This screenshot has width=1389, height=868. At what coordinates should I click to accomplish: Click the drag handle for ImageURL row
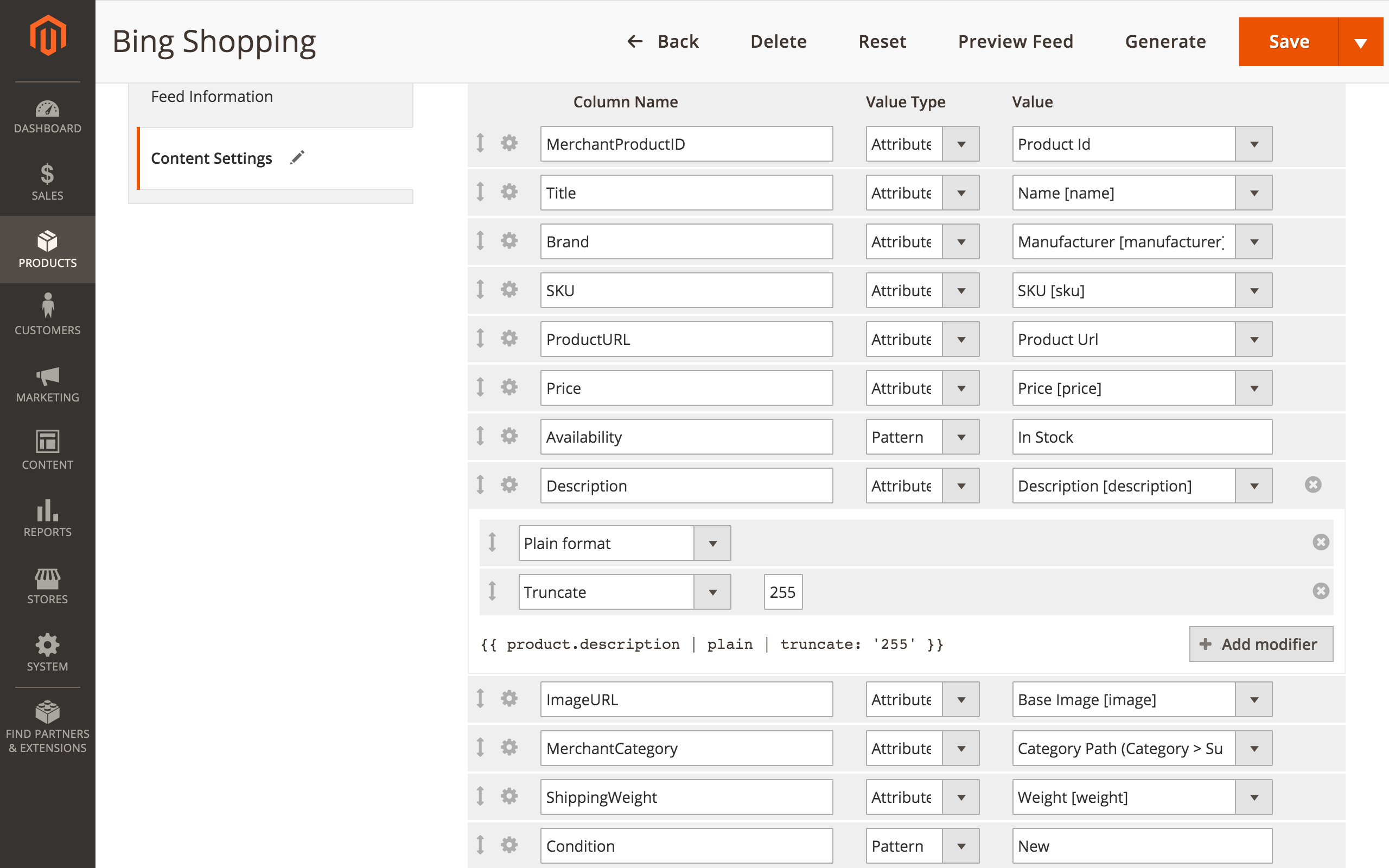[x=483, y=699]
